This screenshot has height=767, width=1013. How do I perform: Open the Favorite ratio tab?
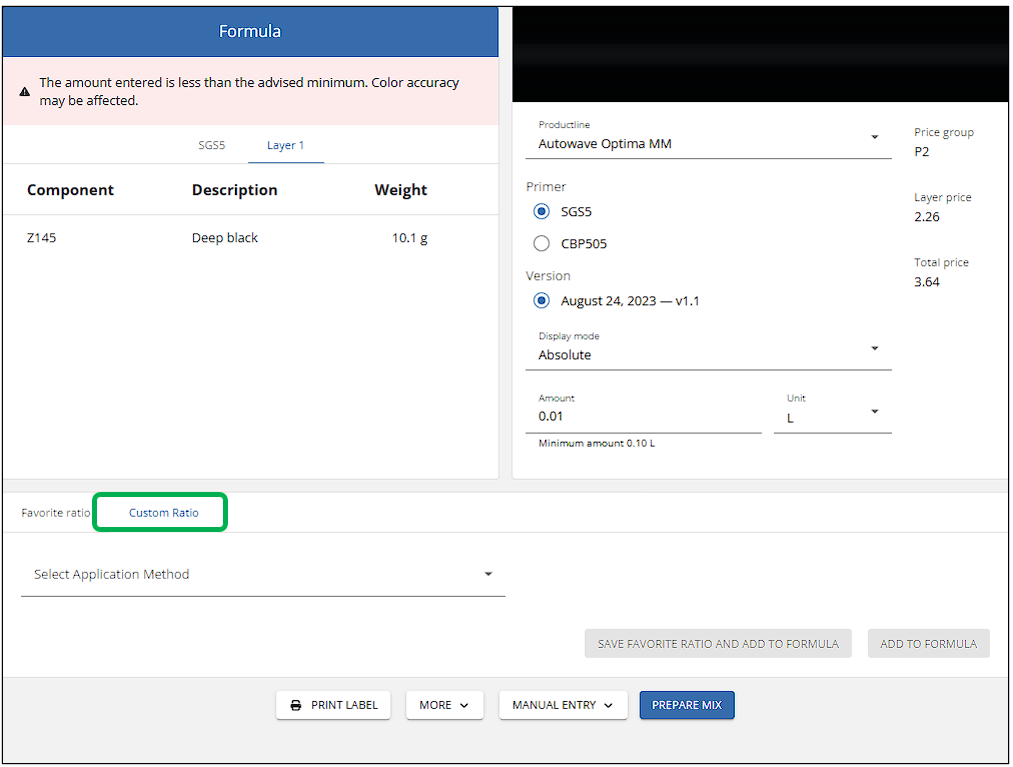coord(56,513)
